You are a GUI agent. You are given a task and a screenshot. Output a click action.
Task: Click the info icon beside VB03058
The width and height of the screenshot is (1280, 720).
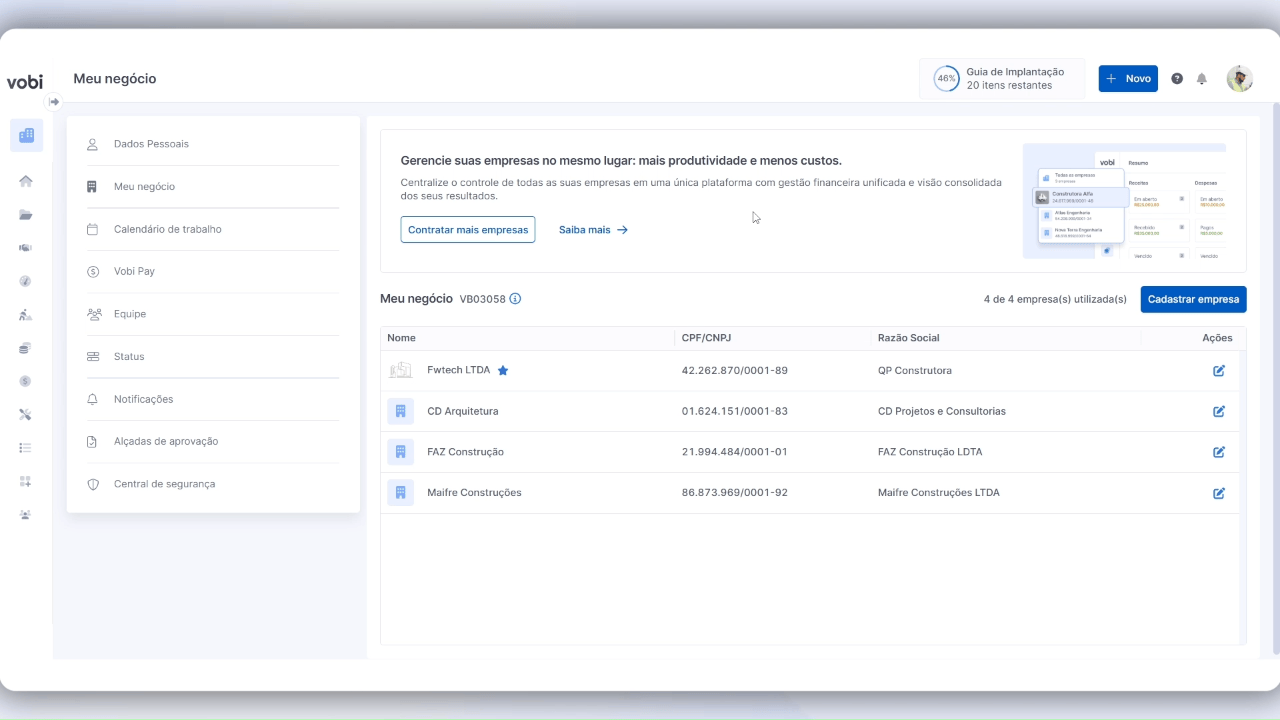pyautogui.click(x=515, y=299)
